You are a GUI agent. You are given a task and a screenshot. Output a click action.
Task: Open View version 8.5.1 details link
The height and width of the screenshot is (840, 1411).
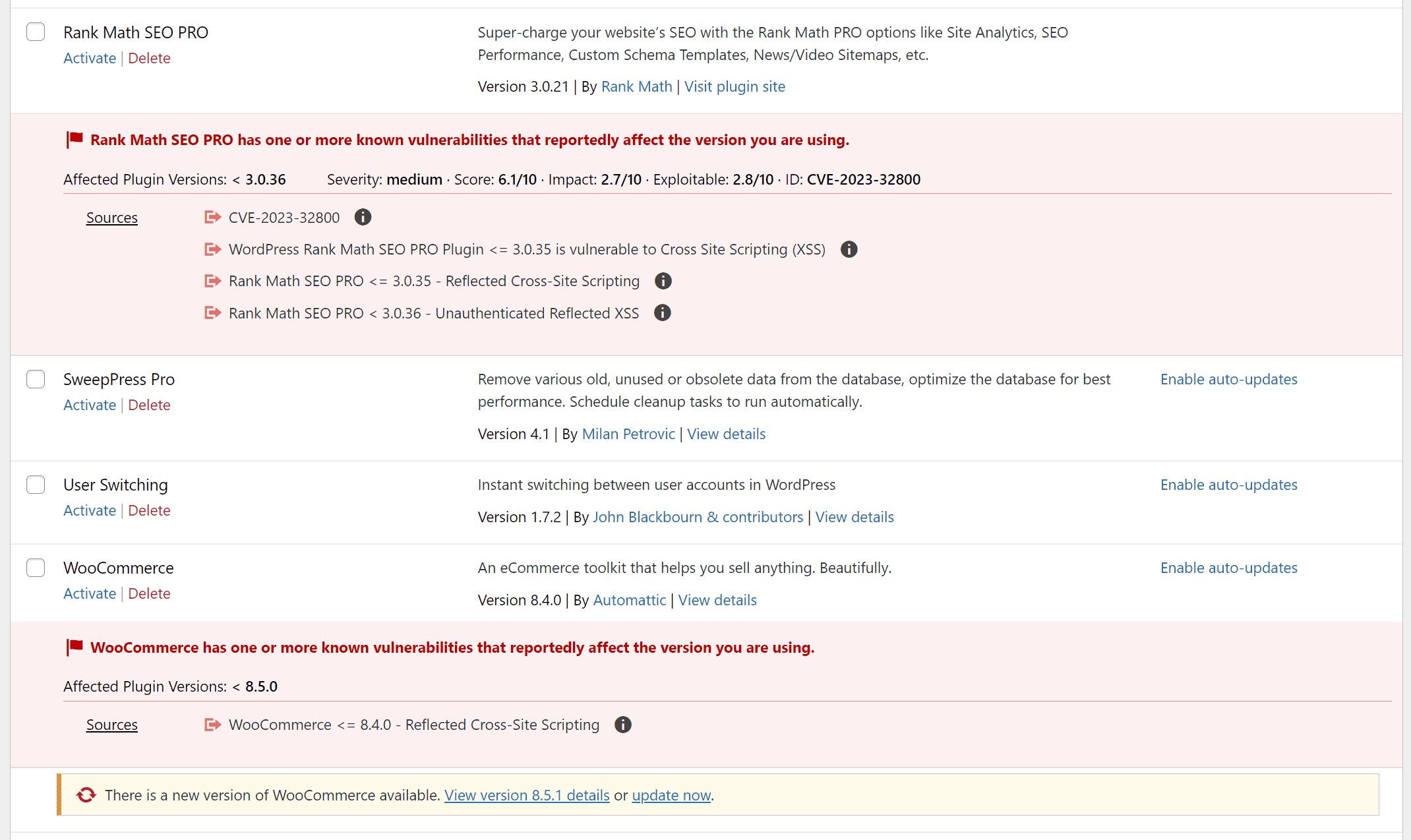click(527, 795)
